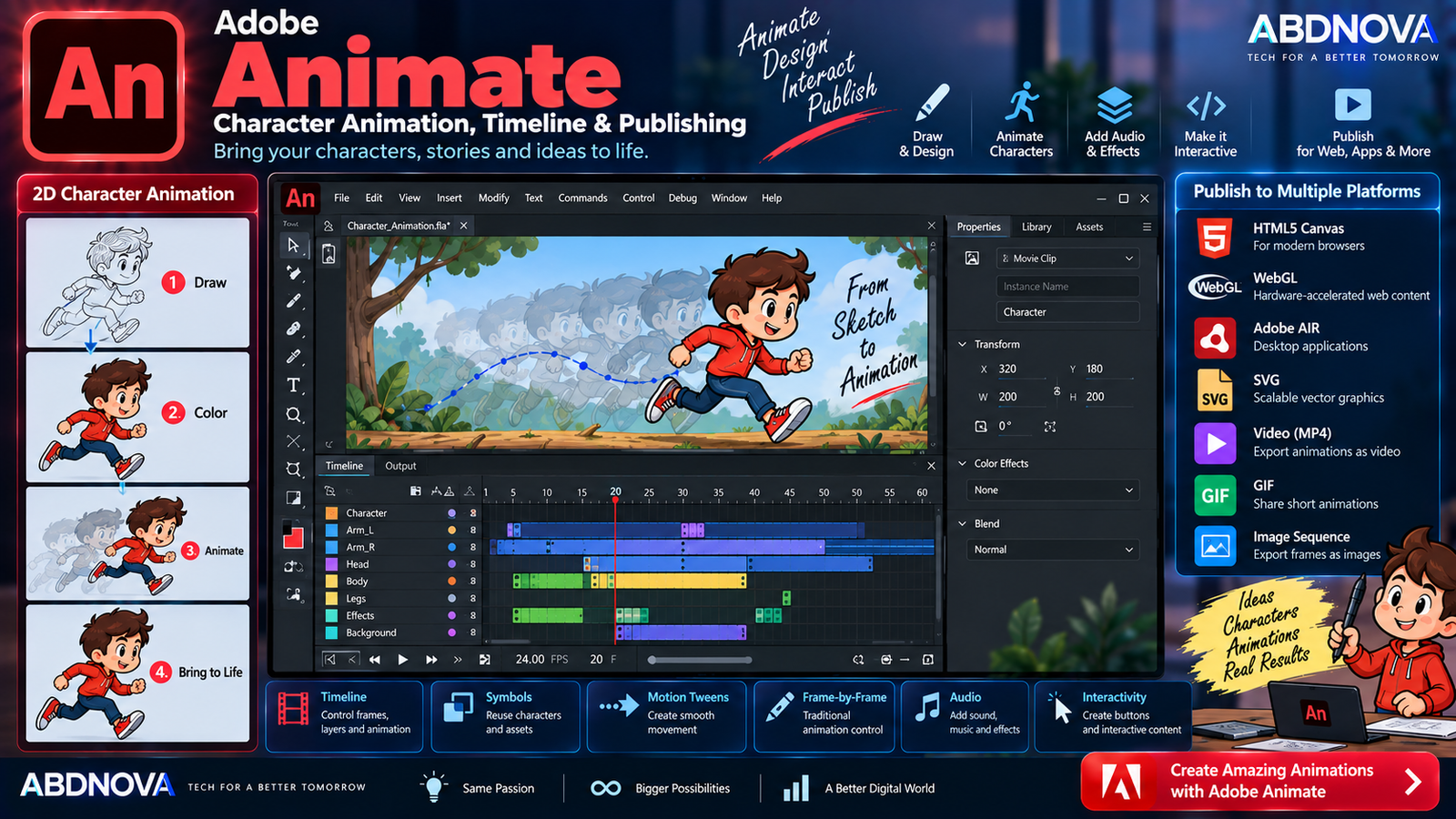Screen dimensions: 1456x819
Task: Click the reset transform icon beside rotation
Action: 1050,426
